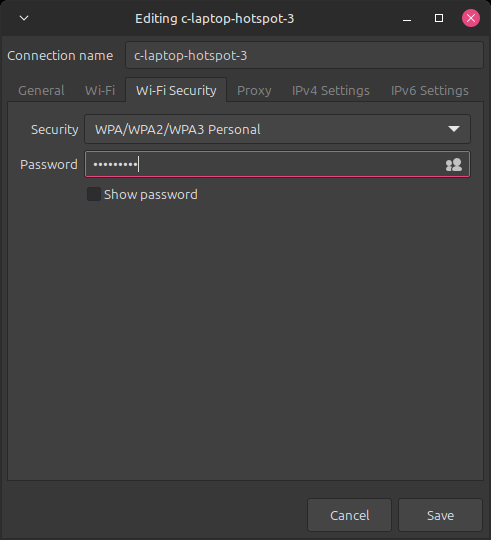Switch to the General tab
This screenshot has height=540, width=491.
coord(41,91)
